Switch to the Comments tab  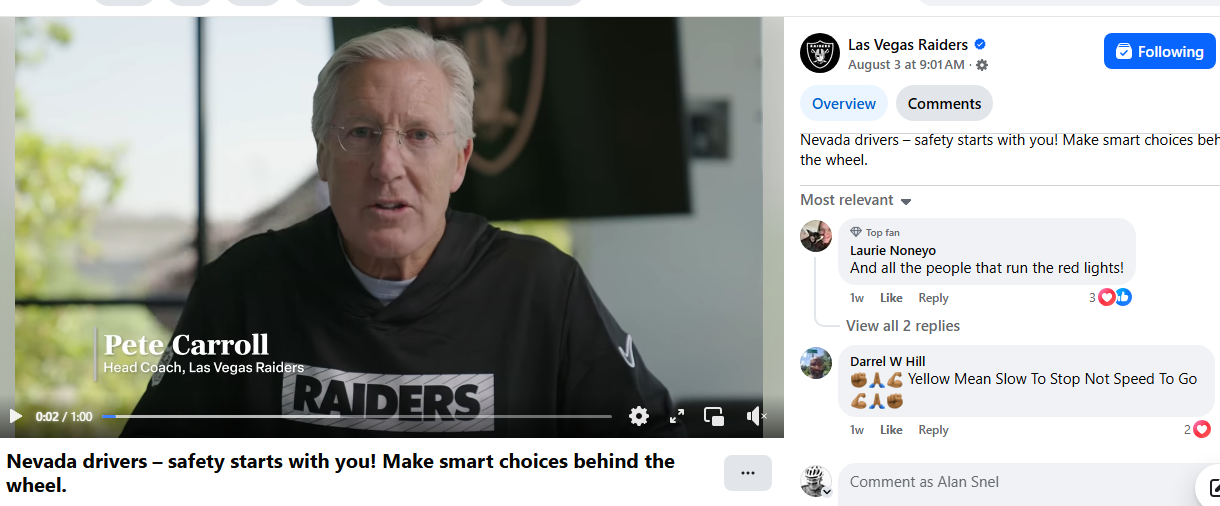tap(945, 104)
